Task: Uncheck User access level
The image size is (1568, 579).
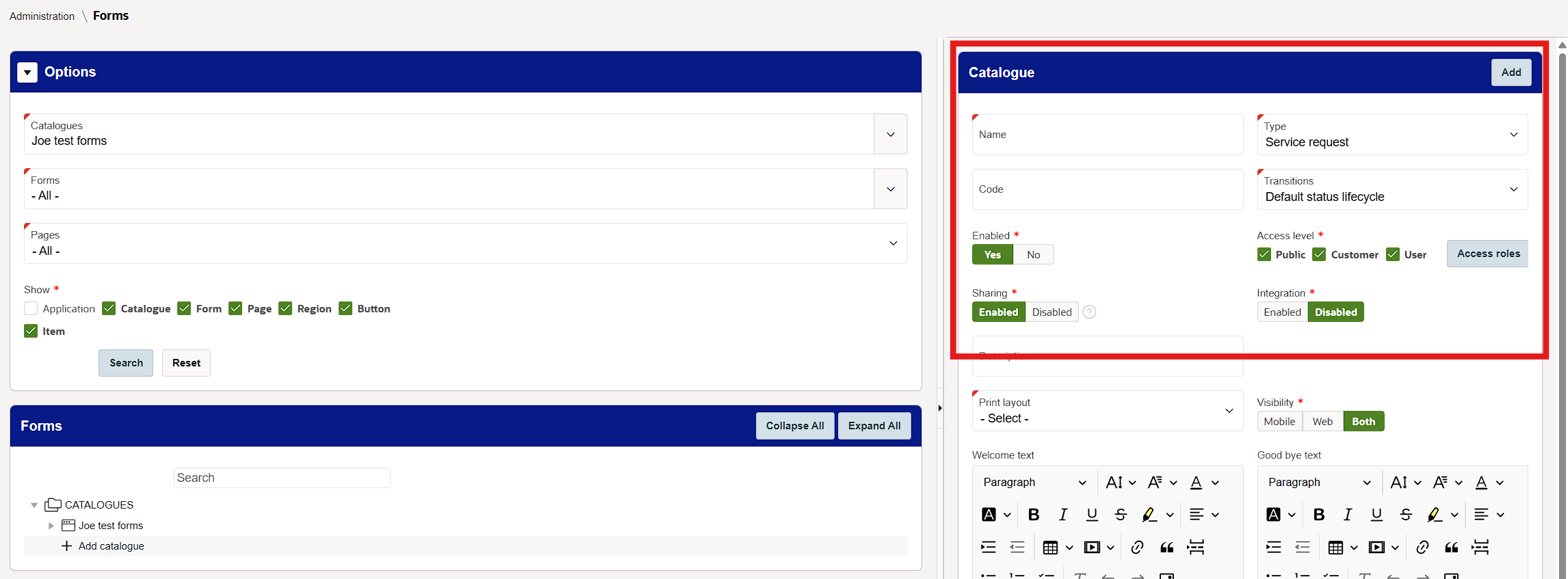Action: pos(1393,254)
